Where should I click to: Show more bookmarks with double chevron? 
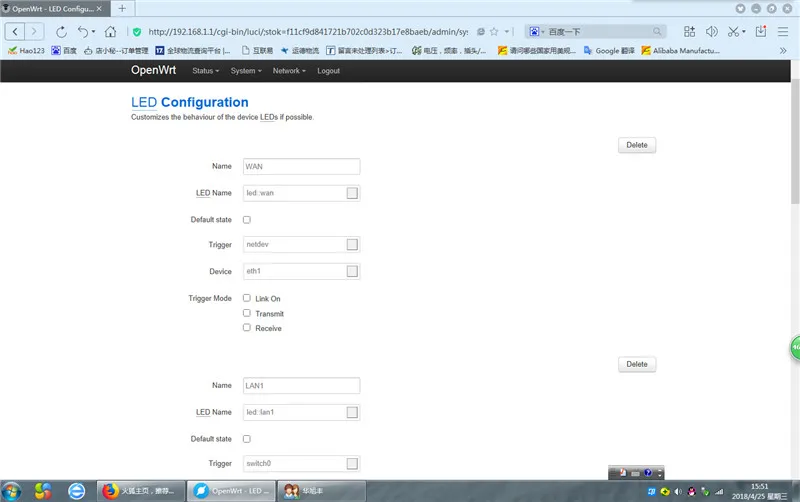[783, 51]
